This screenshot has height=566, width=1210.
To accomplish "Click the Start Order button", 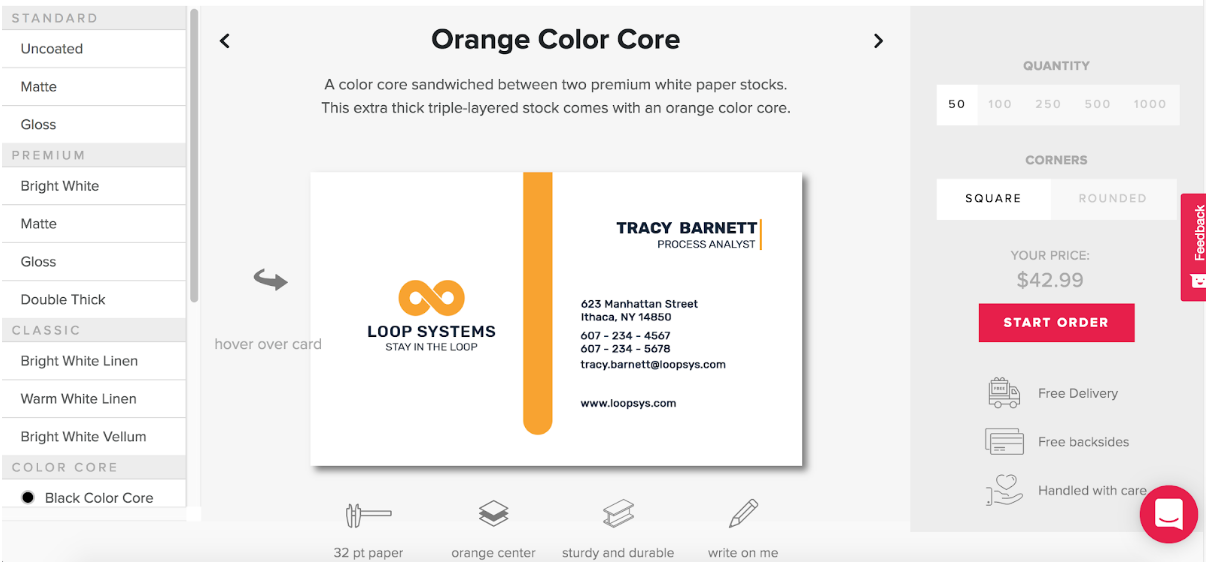I will (x=1056, y=322).
